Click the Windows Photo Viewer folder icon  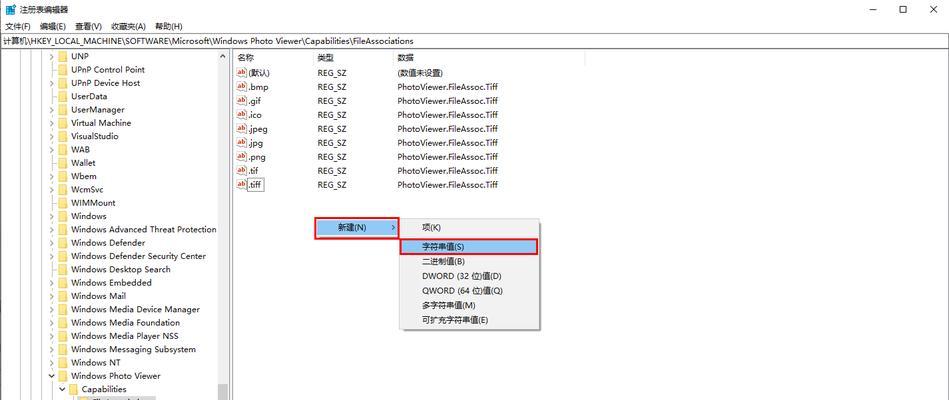coord(62,376)
